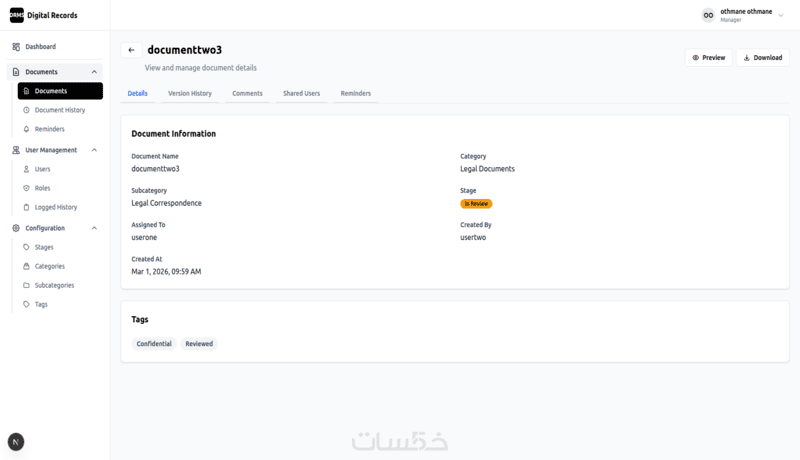
Task: Click the Roles shield icon
Action: point(26,188)
